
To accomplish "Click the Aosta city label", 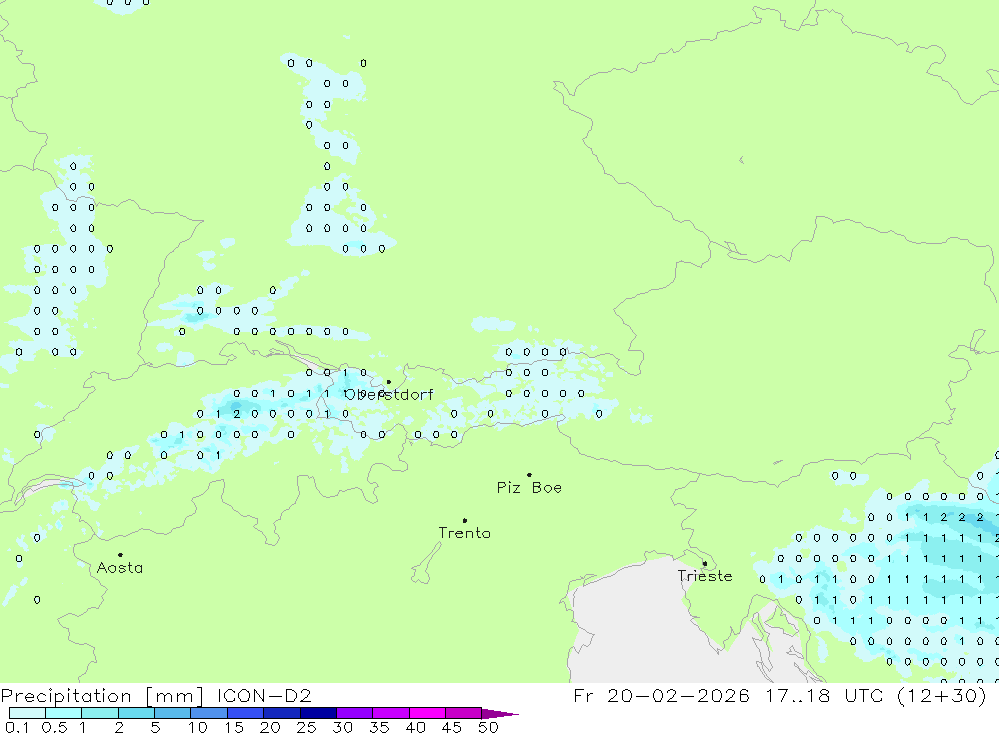I will (120, 568).
